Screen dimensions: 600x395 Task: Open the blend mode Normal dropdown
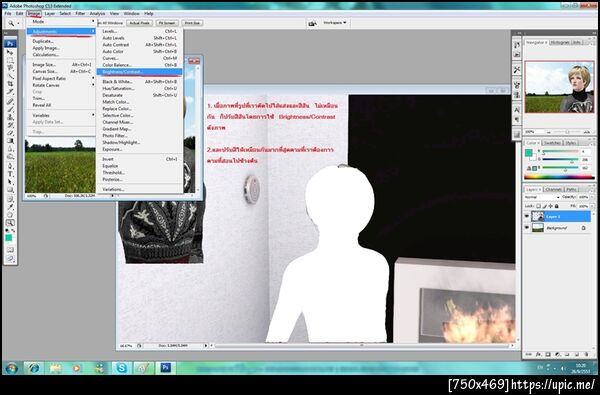point(542,197)
